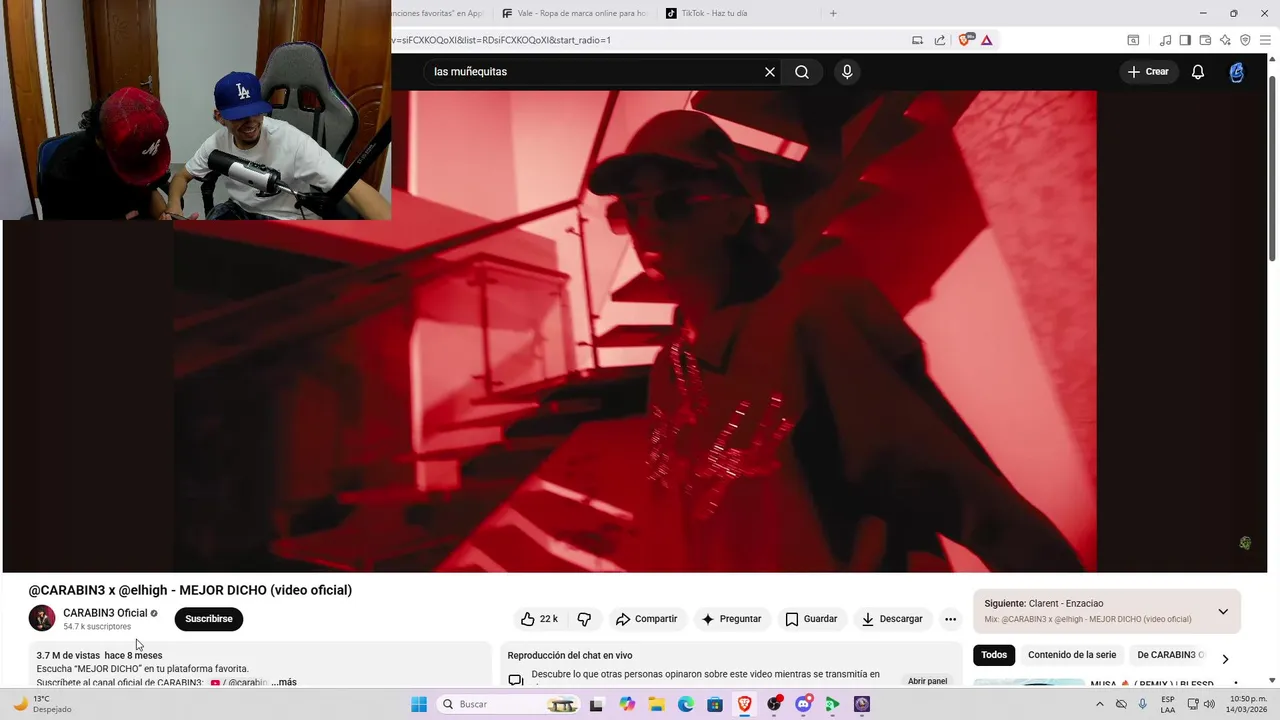Screen dimensions: 1280x720
Task: Open browser tab search icon
Action: 1133,40
